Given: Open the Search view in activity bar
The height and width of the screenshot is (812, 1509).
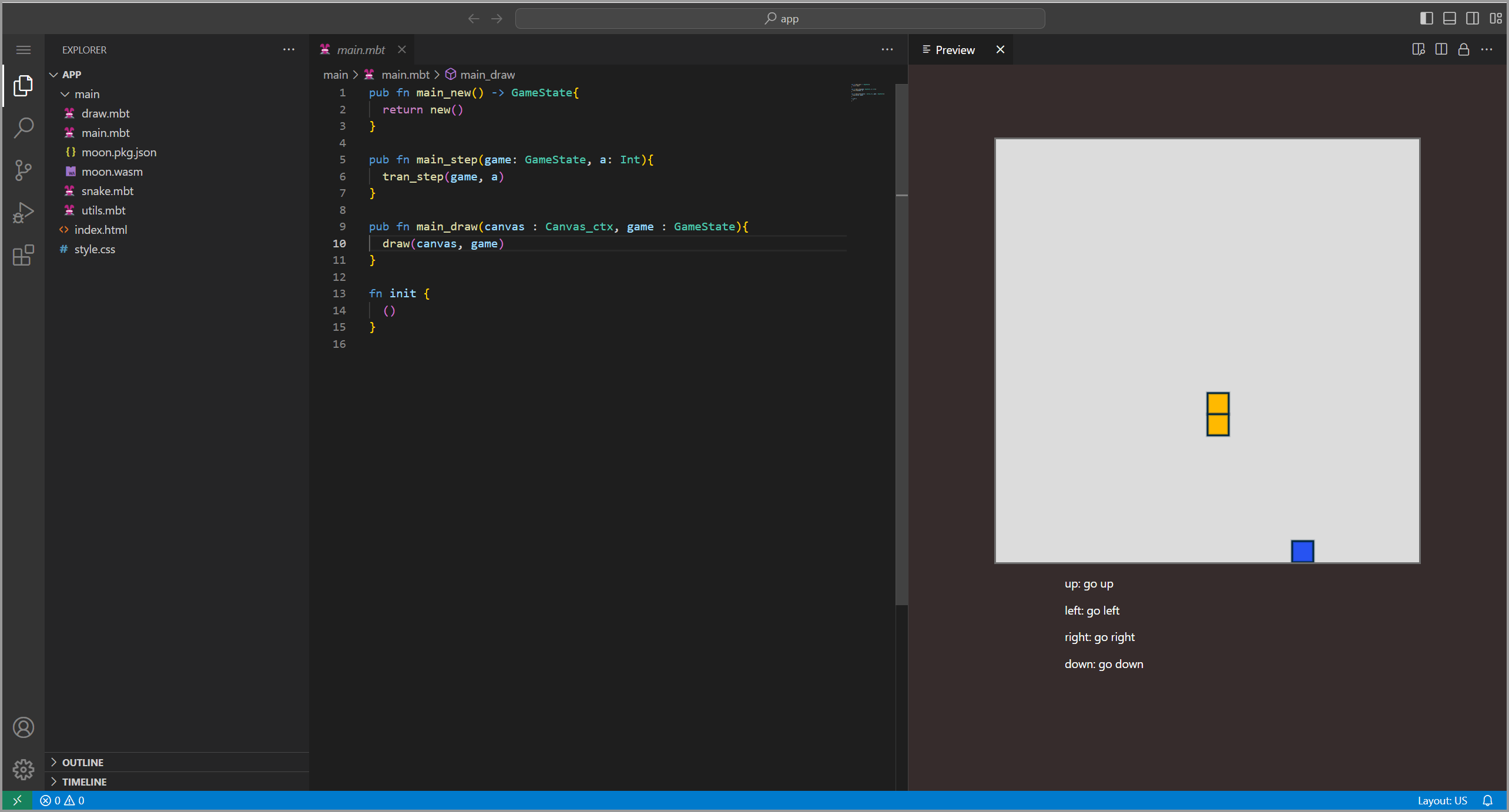Looking at the screenshot, I should [x=24, y=127].
